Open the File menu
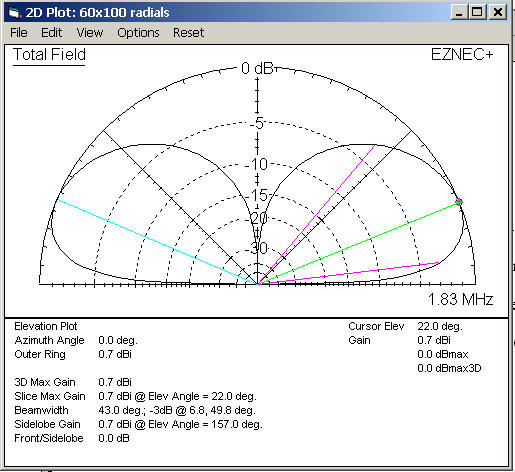The image size is (515, 472). (19, 33)
